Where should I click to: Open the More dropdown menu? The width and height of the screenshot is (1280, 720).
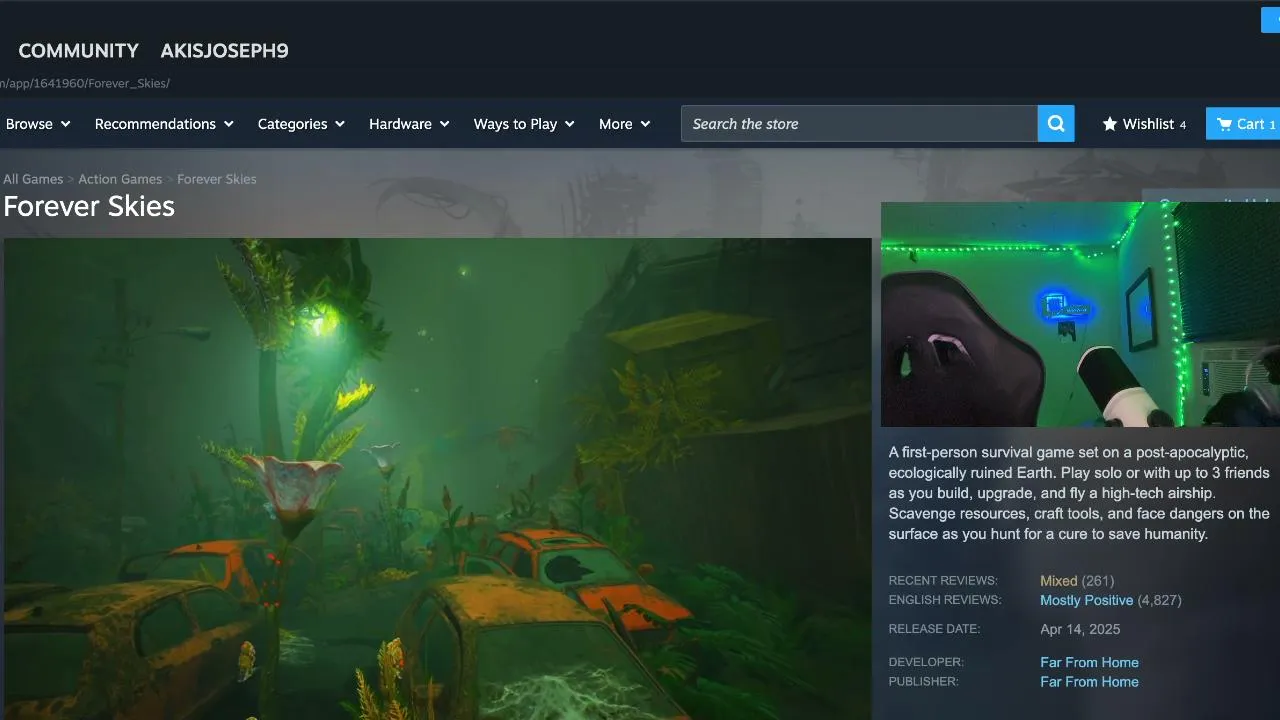(624, 124)
